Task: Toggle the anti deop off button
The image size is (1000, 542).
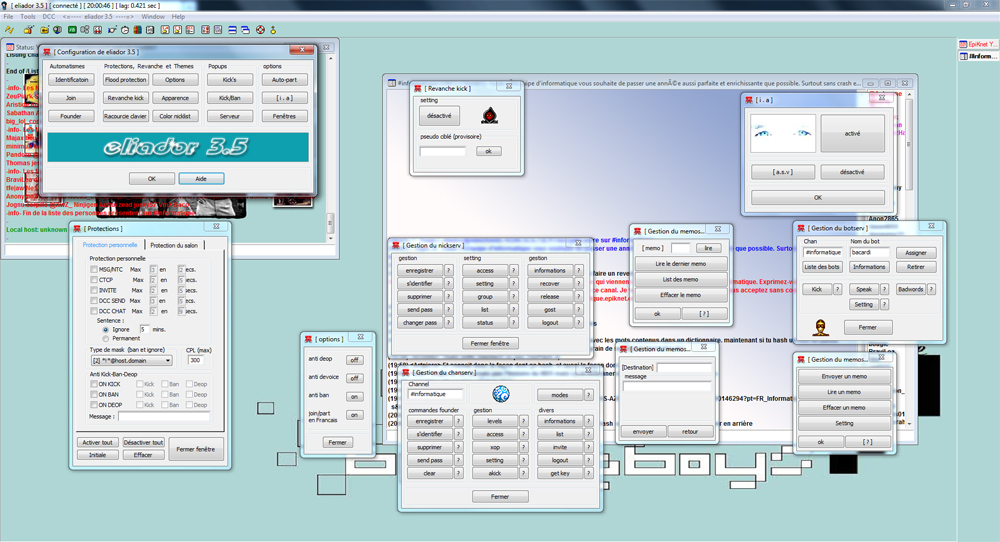Action: click(x=354, y=359)
